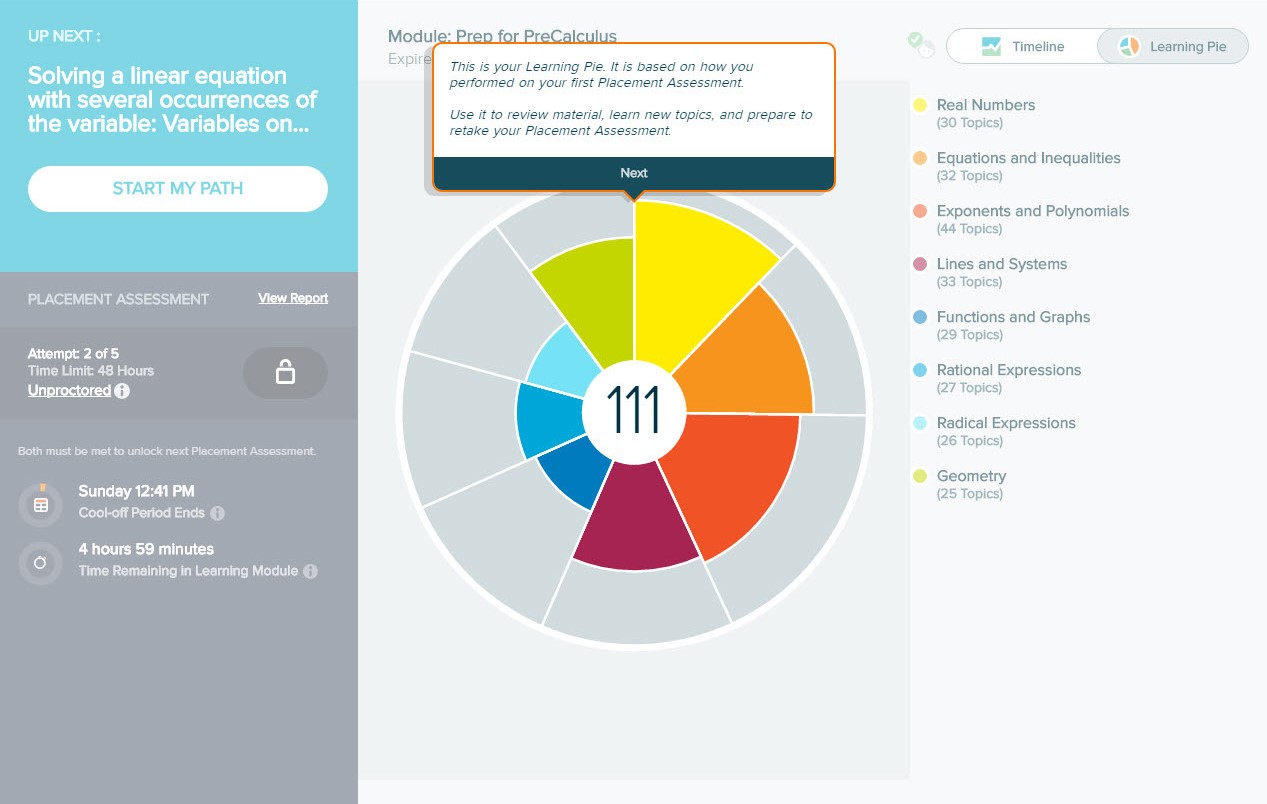Click the 111 center of the pie

634,410
